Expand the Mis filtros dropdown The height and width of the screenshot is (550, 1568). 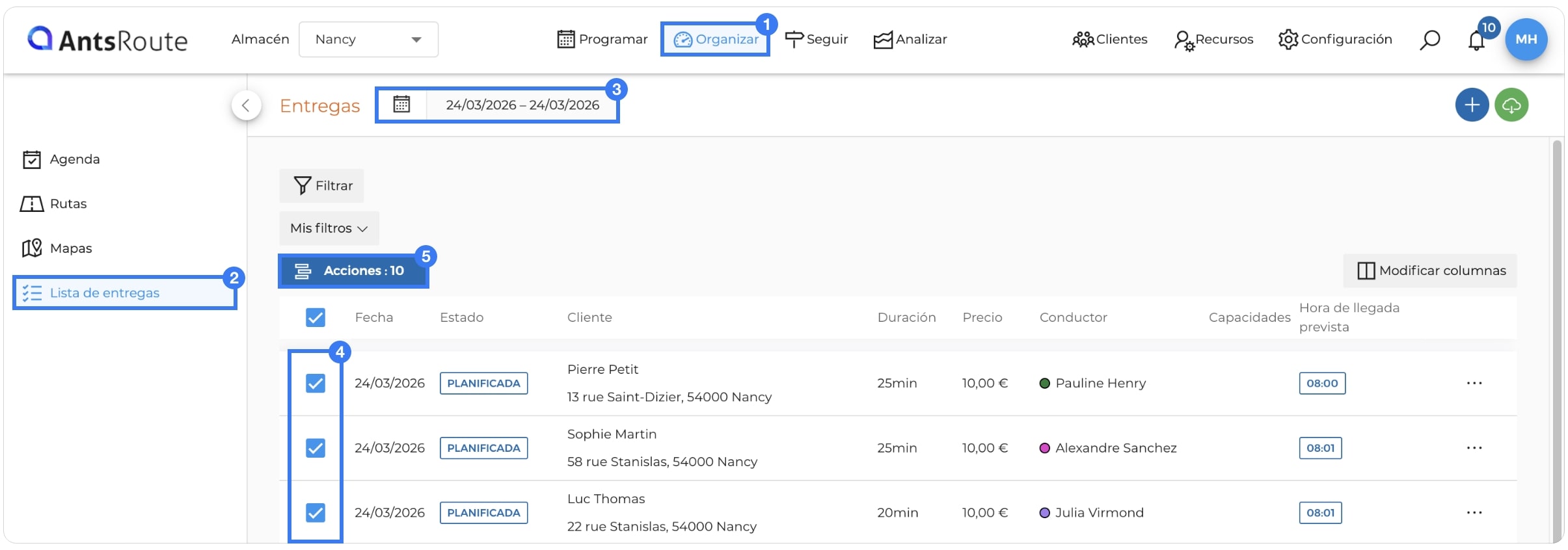tap(329, 228)
